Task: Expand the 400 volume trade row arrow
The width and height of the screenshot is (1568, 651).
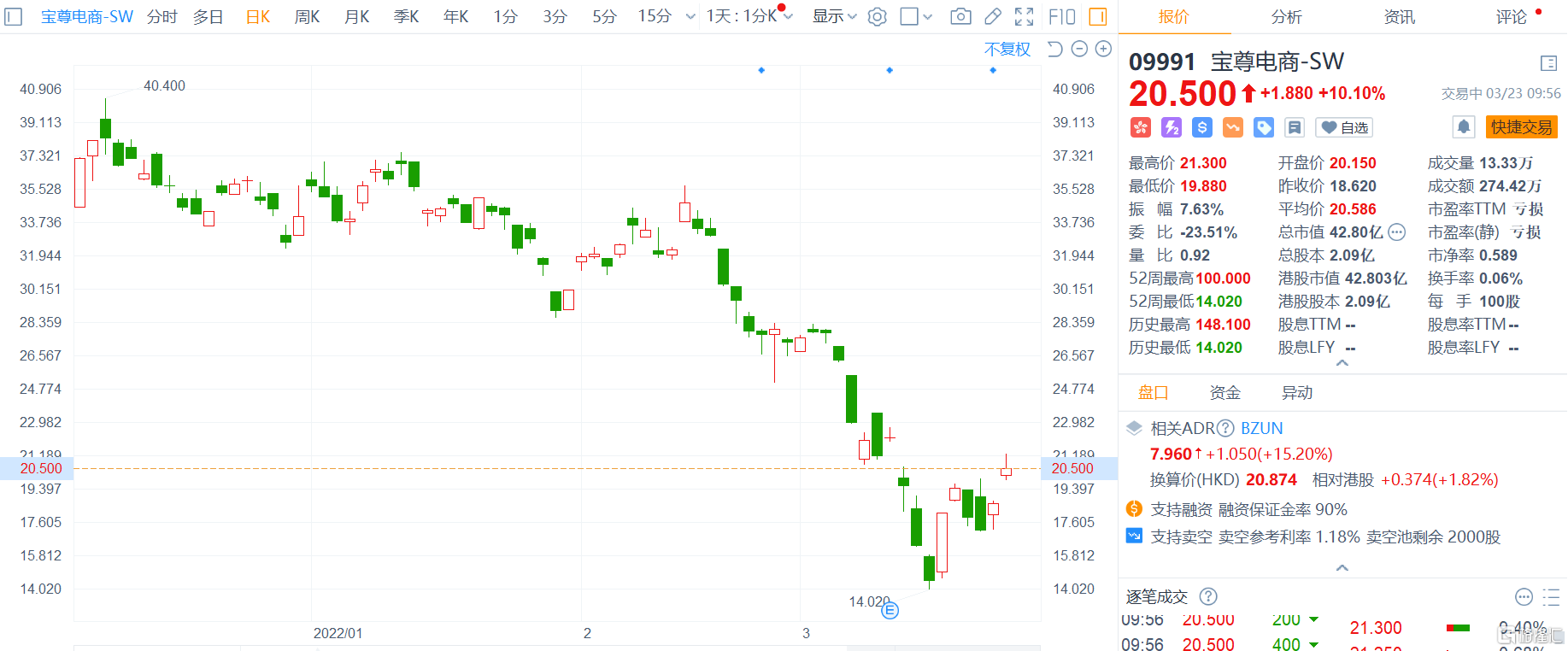Action: pyautogui.click(x=1314, y=644)
